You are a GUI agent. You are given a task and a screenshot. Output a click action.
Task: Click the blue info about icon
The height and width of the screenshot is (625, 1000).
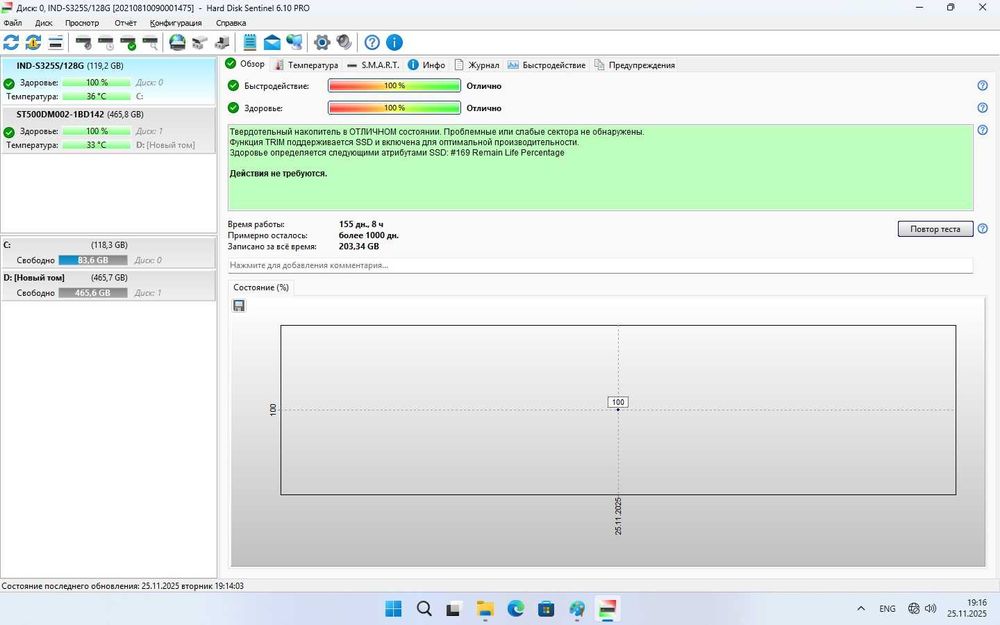coord(394,43)
